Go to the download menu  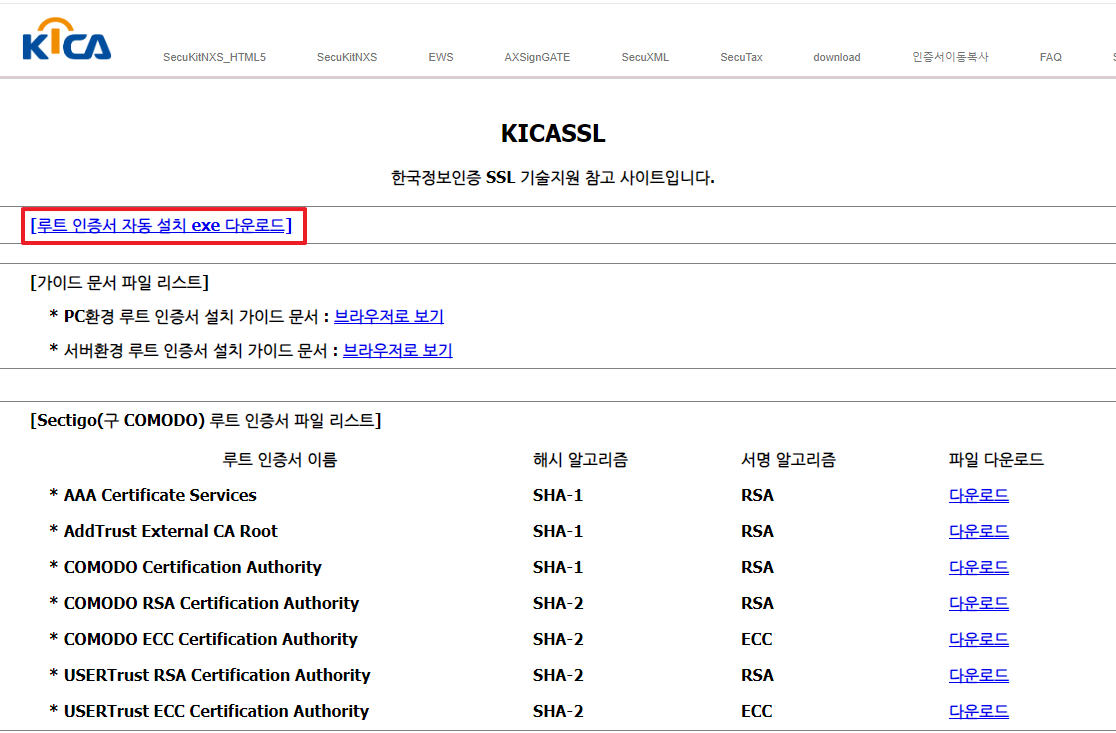(836, 58)
